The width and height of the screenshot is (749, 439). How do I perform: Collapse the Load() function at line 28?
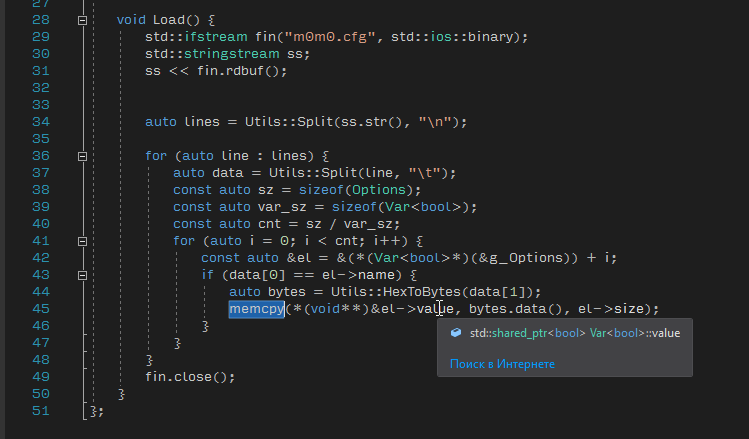click(82, 21)
